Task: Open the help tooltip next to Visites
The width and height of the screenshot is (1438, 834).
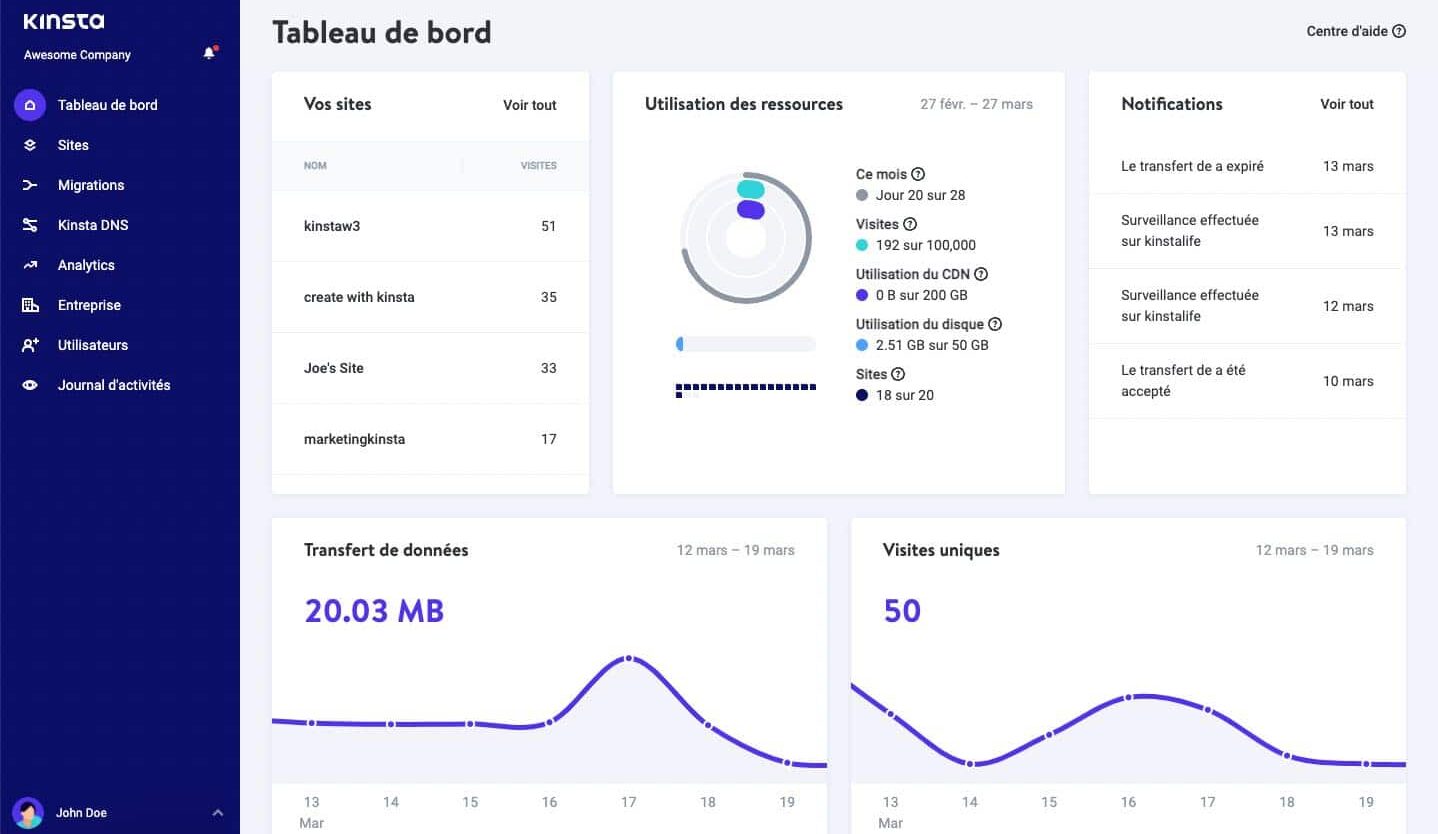Action: coord(911,224)
